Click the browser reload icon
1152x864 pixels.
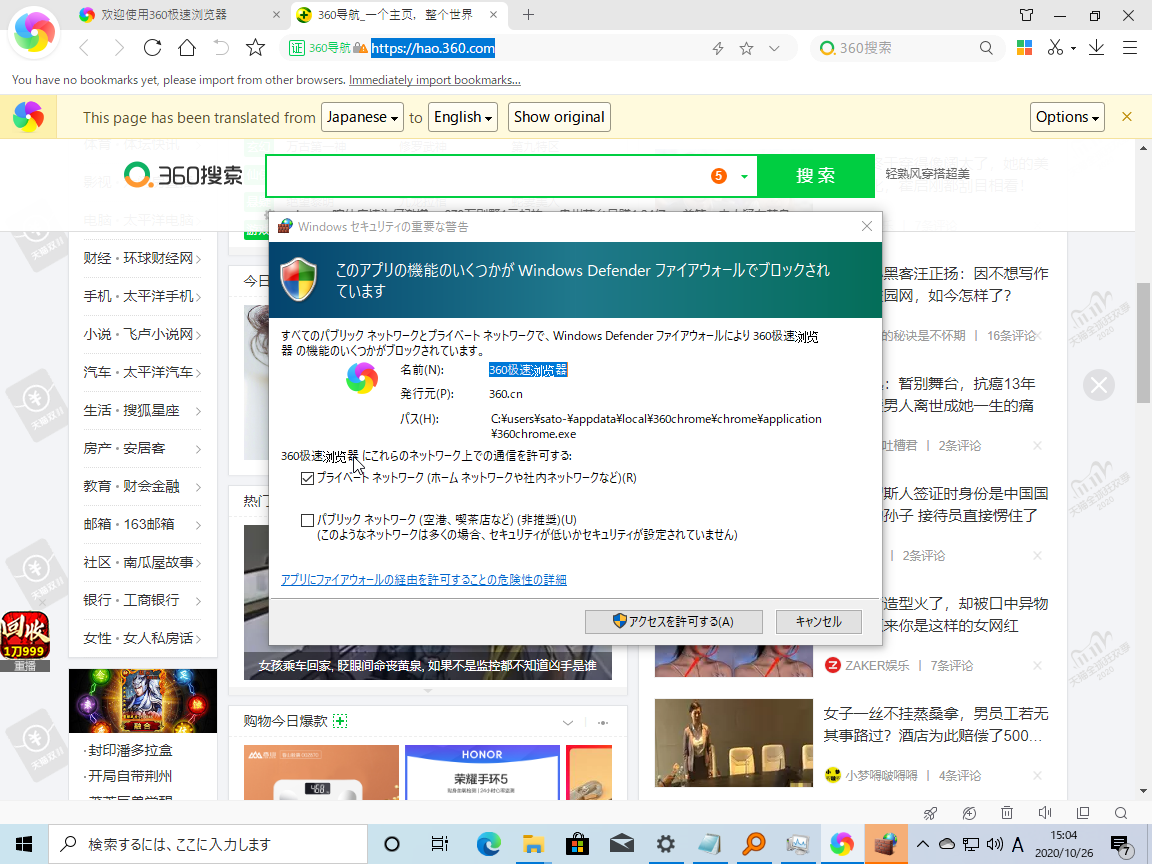(152, 48)
